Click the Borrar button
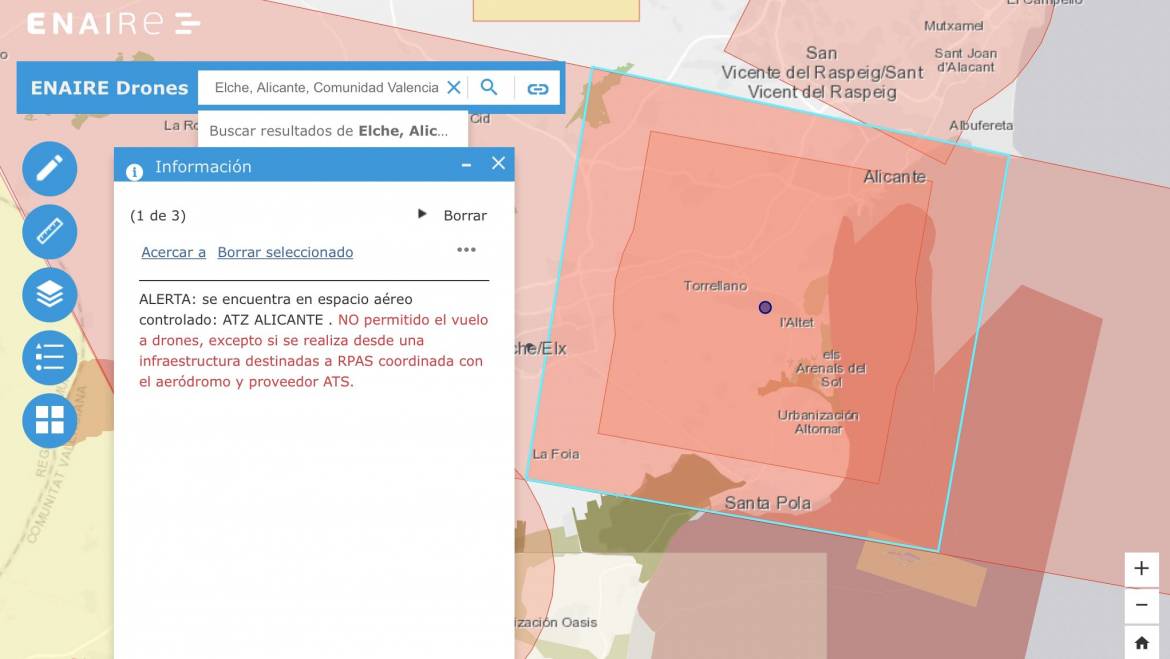Screen dimensions: 1170x659 465,215
